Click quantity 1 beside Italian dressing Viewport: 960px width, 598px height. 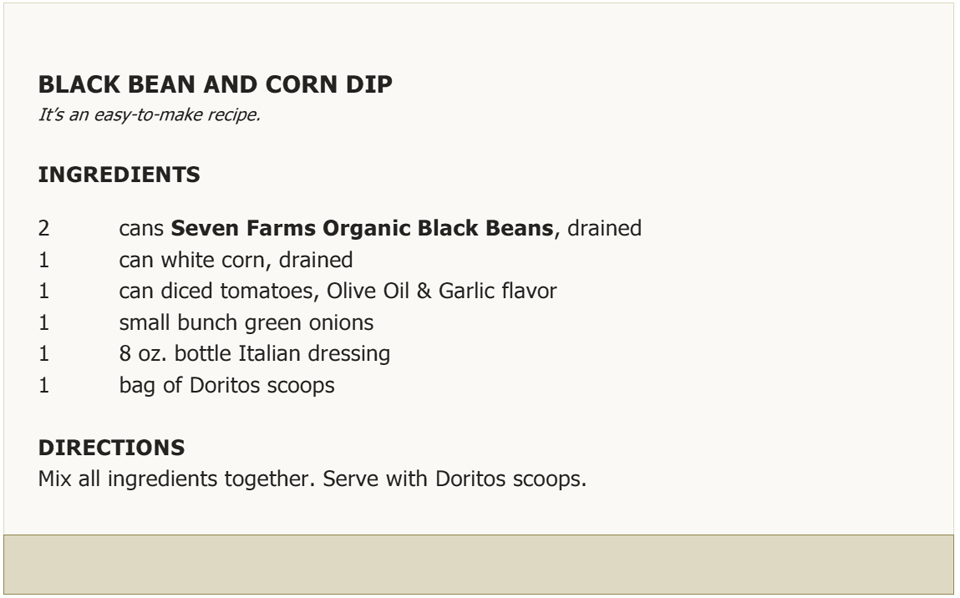pos(43,354)
